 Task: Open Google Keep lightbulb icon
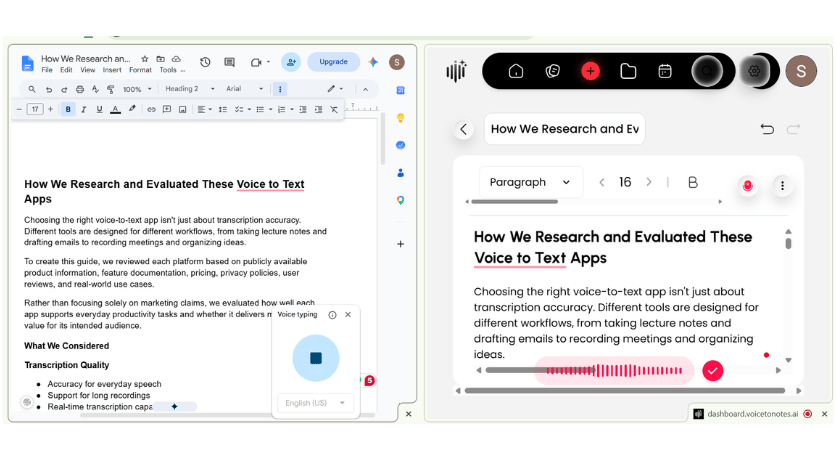click(400, 118)
